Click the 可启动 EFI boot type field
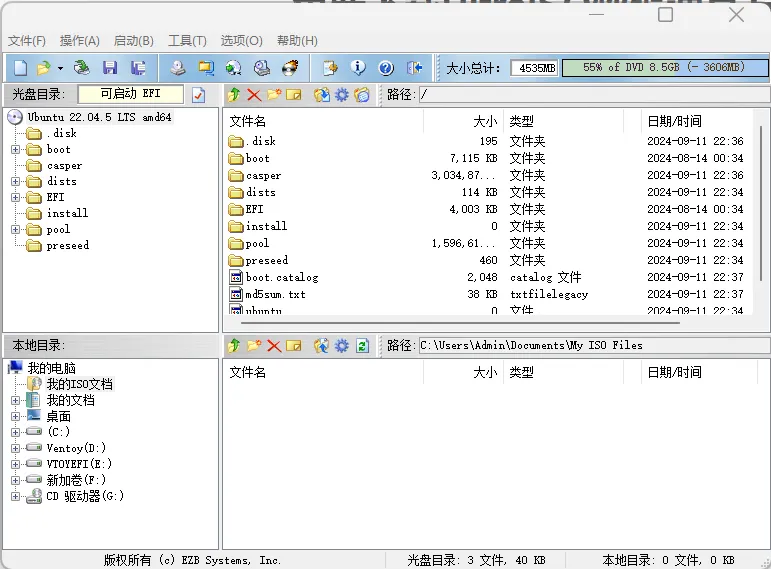Screen dimensions: 771x569 (131, 94)
